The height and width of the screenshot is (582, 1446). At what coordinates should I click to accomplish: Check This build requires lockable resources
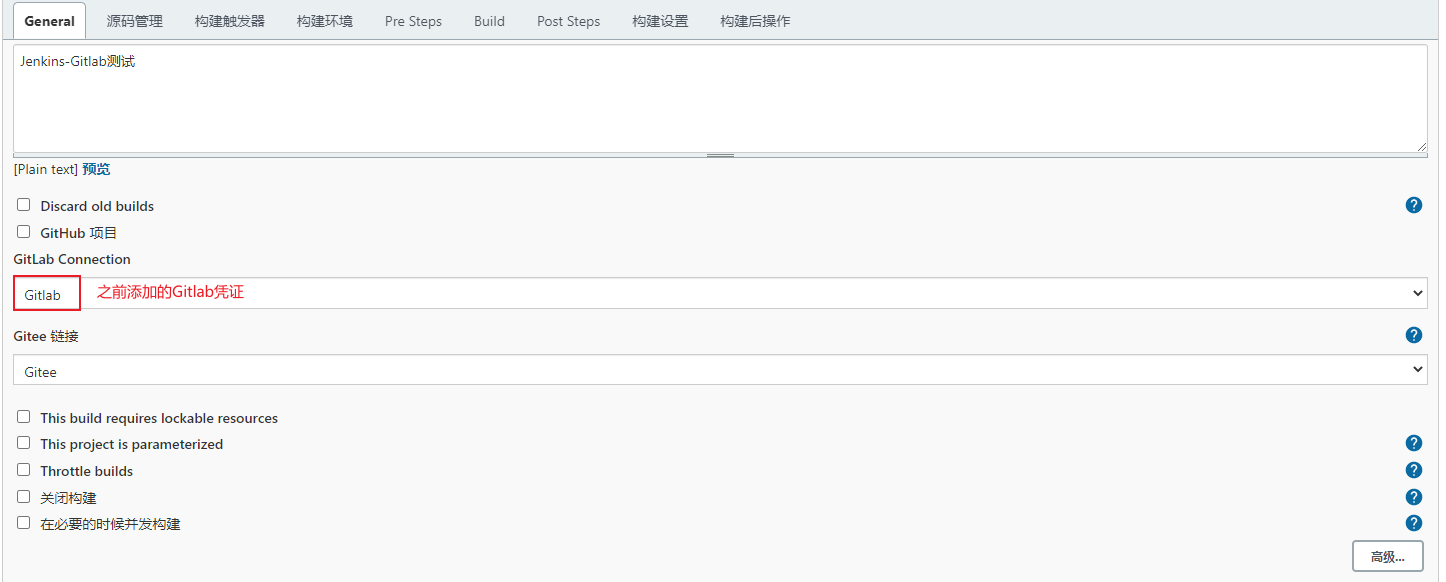coord(23,417)
